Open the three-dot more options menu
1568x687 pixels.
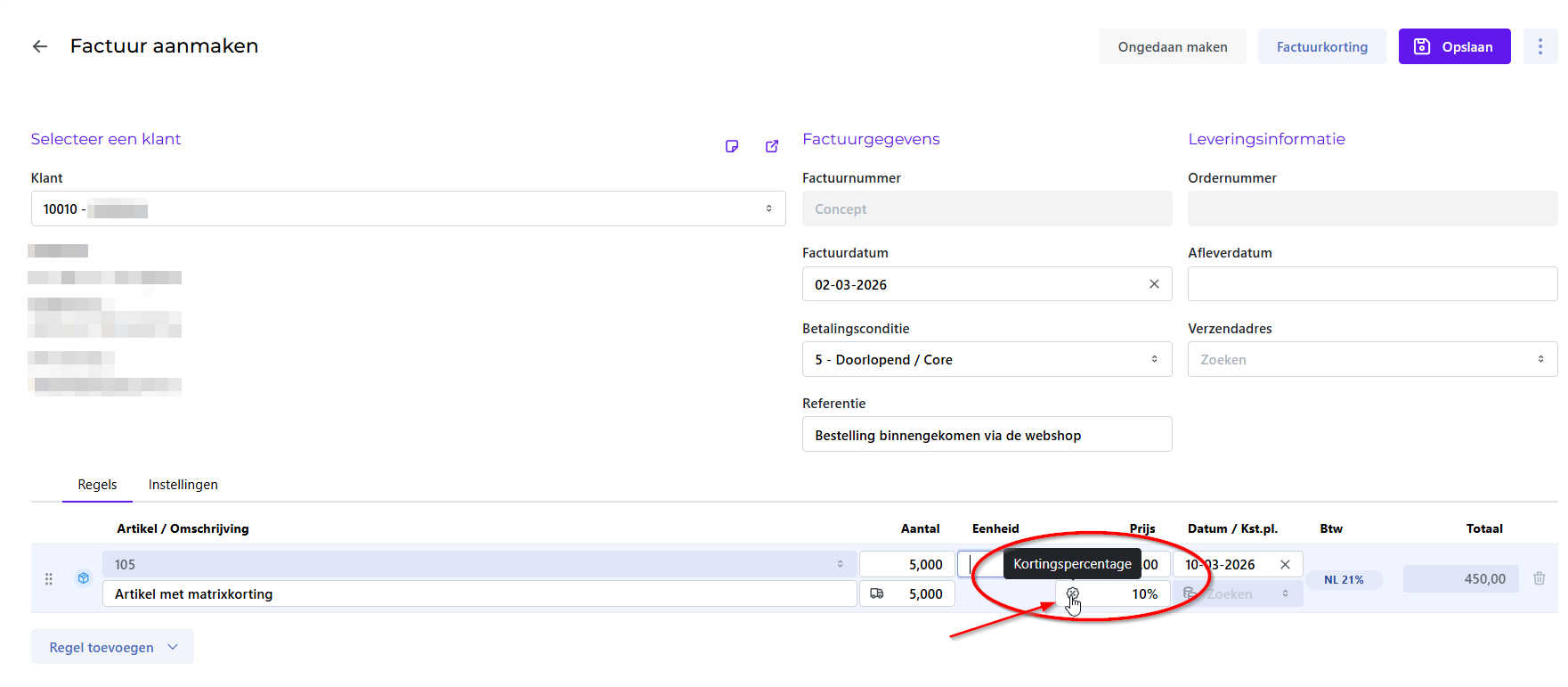(1540, 46)
